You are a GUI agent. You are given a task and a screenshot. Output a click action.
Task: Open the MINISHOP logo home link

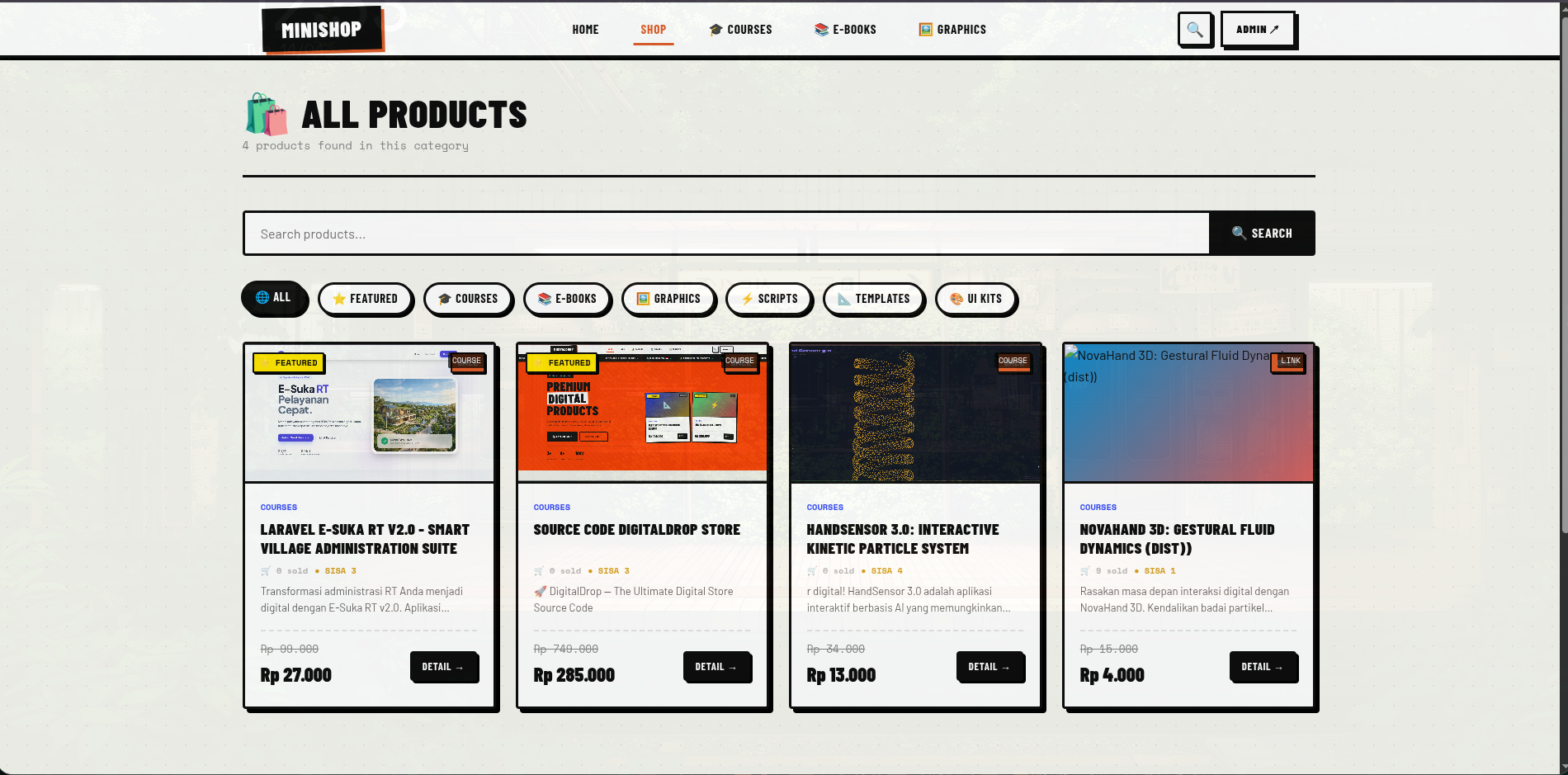click(x=322, y=30)
